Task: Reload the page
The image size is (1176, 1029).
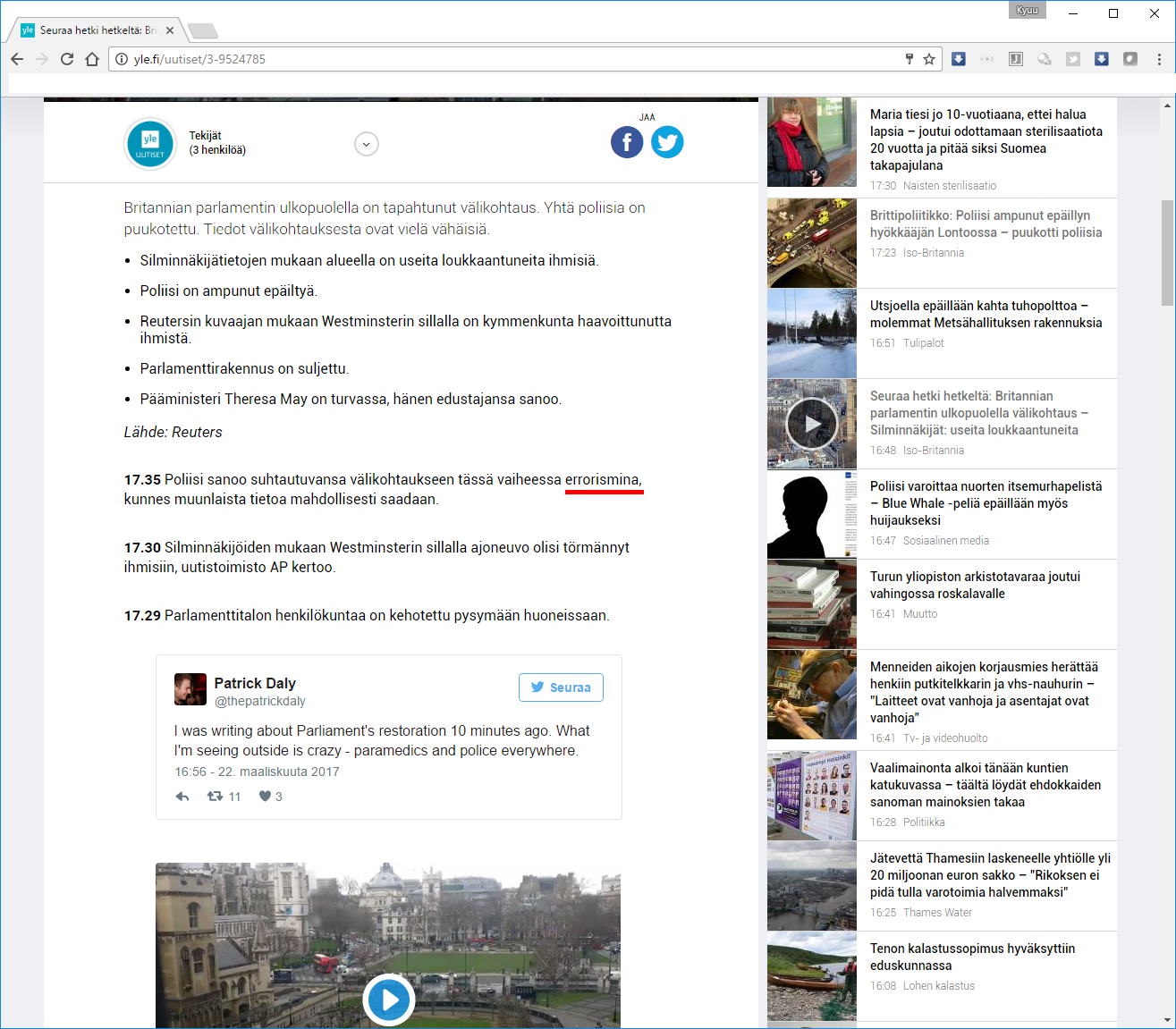Action: pyautogui.click(x=67, y=59)
